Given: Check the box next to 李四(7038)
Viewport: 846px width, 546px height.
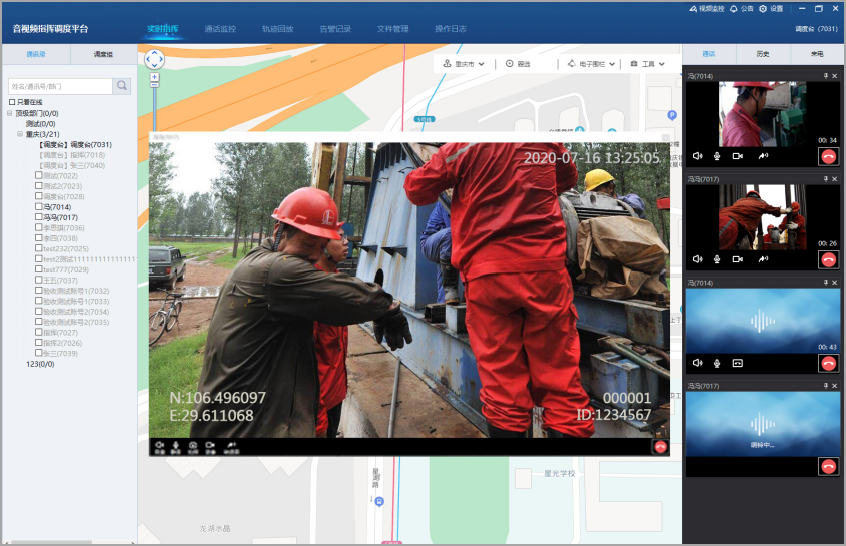Looking at the screenshot, I should tap(39, 238).
